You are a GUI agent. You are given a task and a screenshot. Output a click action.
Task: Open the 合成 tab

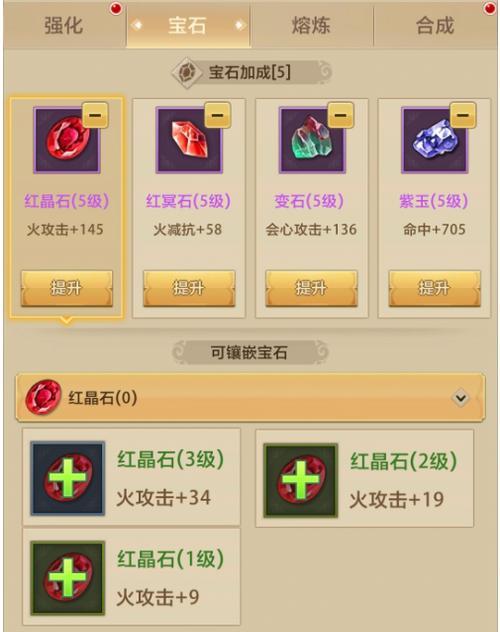tap(436, 25)
